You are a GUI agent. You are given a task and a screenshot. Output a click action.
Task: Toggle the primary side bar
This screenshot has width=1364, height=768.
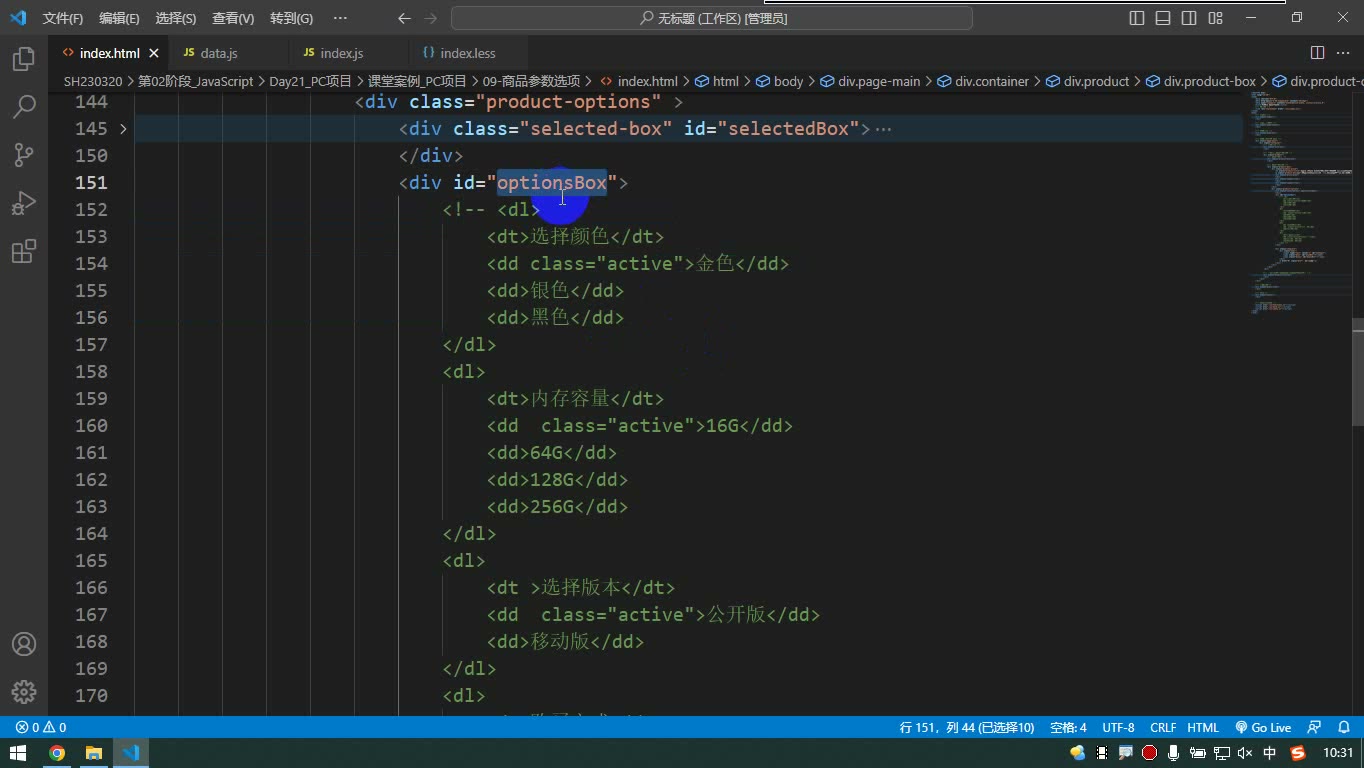[x=1137, y=18]
